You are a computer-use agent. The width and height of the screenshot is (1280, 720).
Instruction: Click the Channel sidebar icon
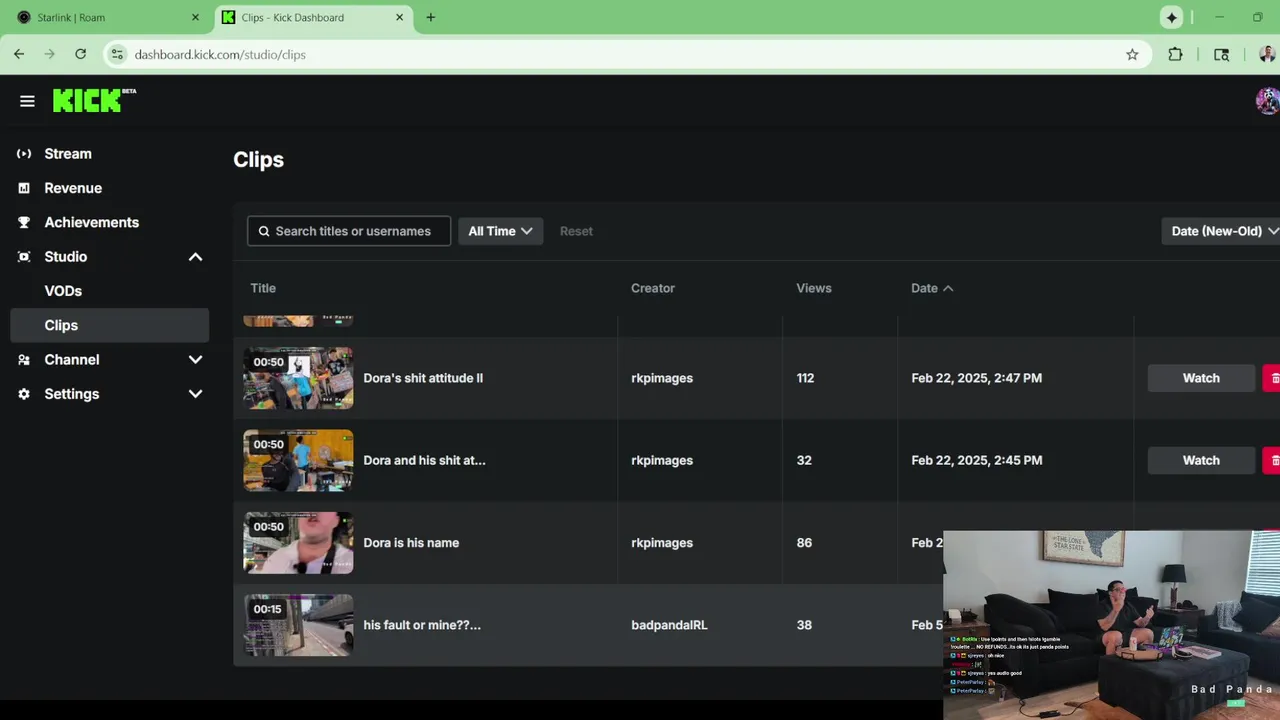click(24, 360)
